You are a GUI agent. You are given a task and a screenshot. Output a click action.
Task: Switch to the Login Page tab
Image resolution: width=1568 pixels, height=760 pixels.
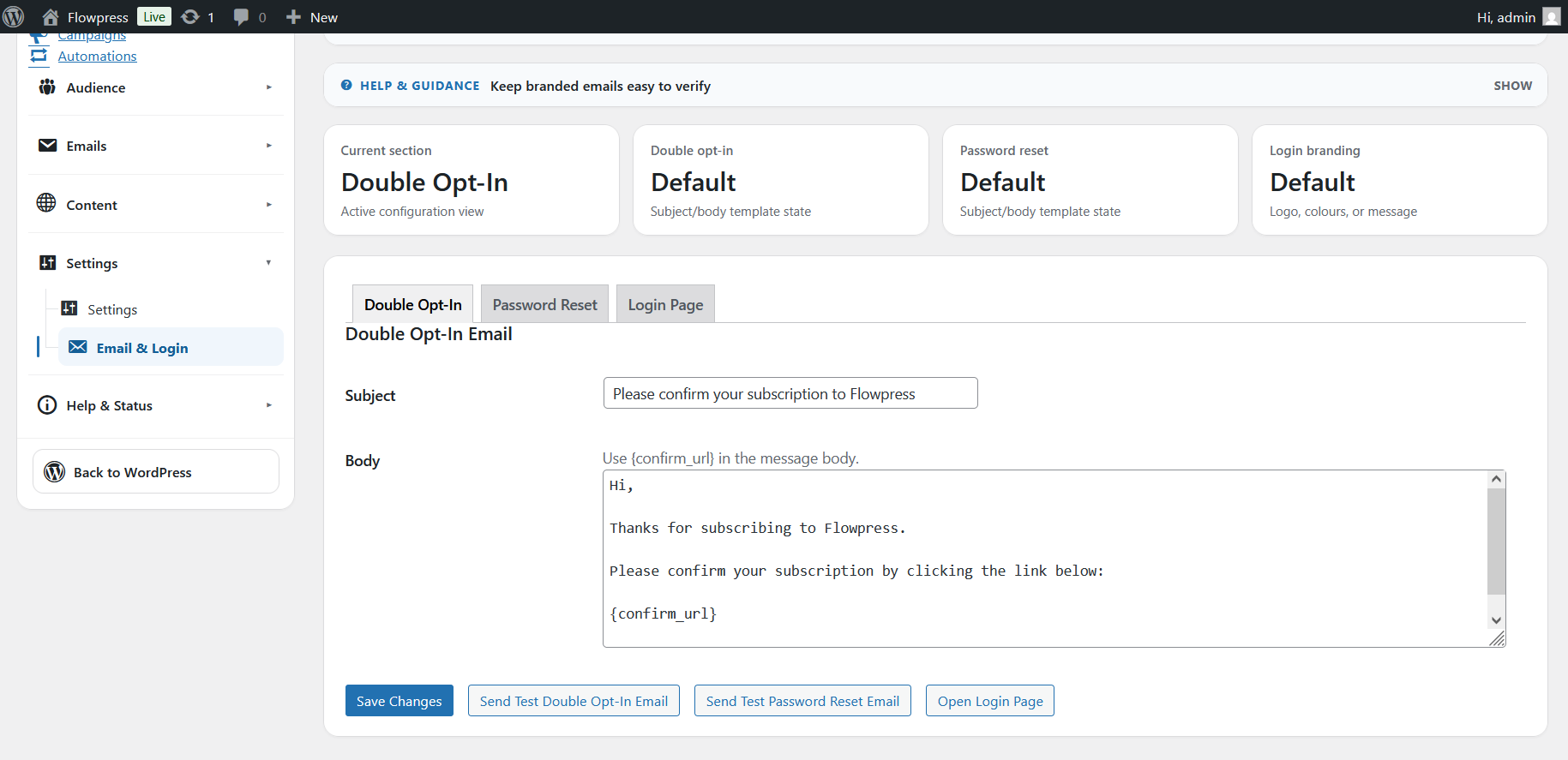tap(665, 304)
